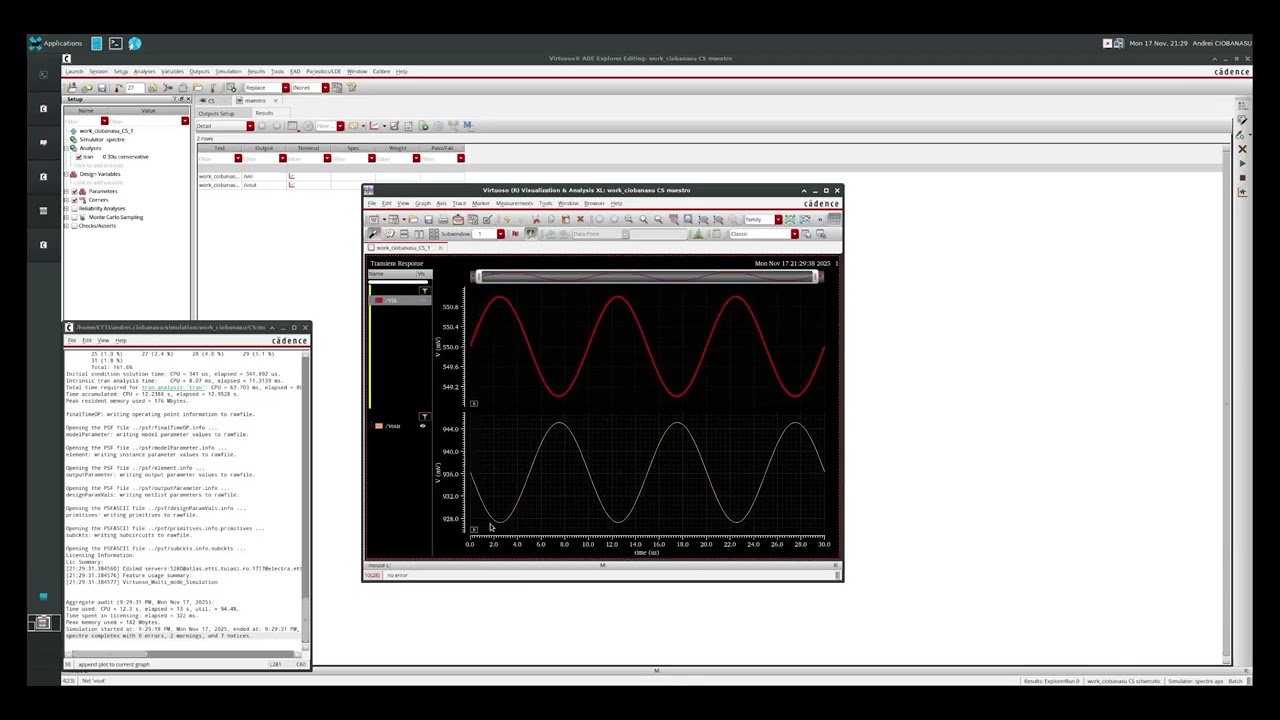Click the cut scissors icon in Visualization toolbar
Image resolution: width=1280 pixels, height=720 pixels.
[x=536, y=220]
